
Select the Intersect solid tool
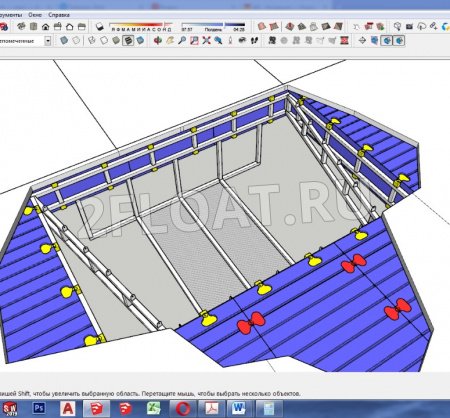coord(284,41)
